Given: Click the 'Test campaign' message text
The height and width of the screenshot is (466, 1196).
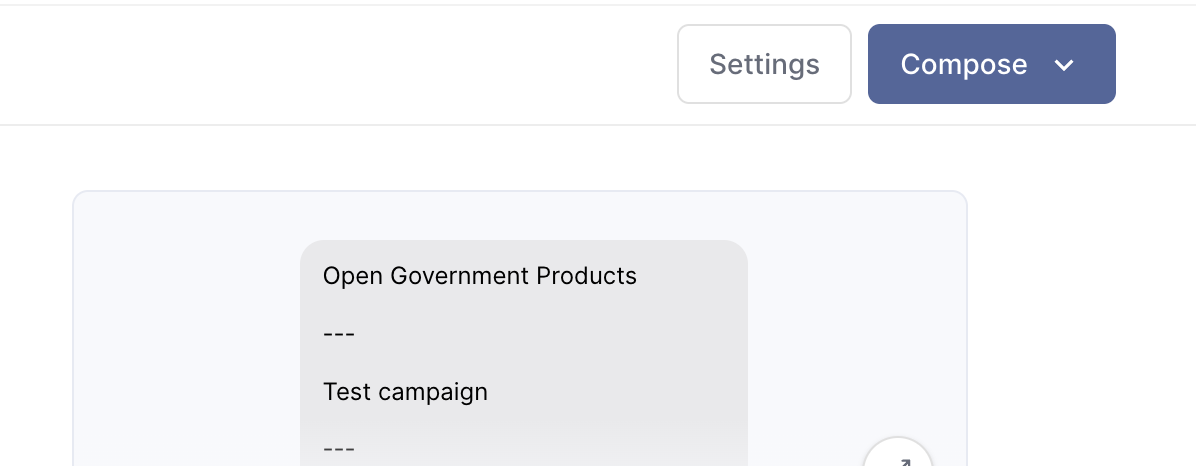Looking at the screenshot, I should [405, 391].
